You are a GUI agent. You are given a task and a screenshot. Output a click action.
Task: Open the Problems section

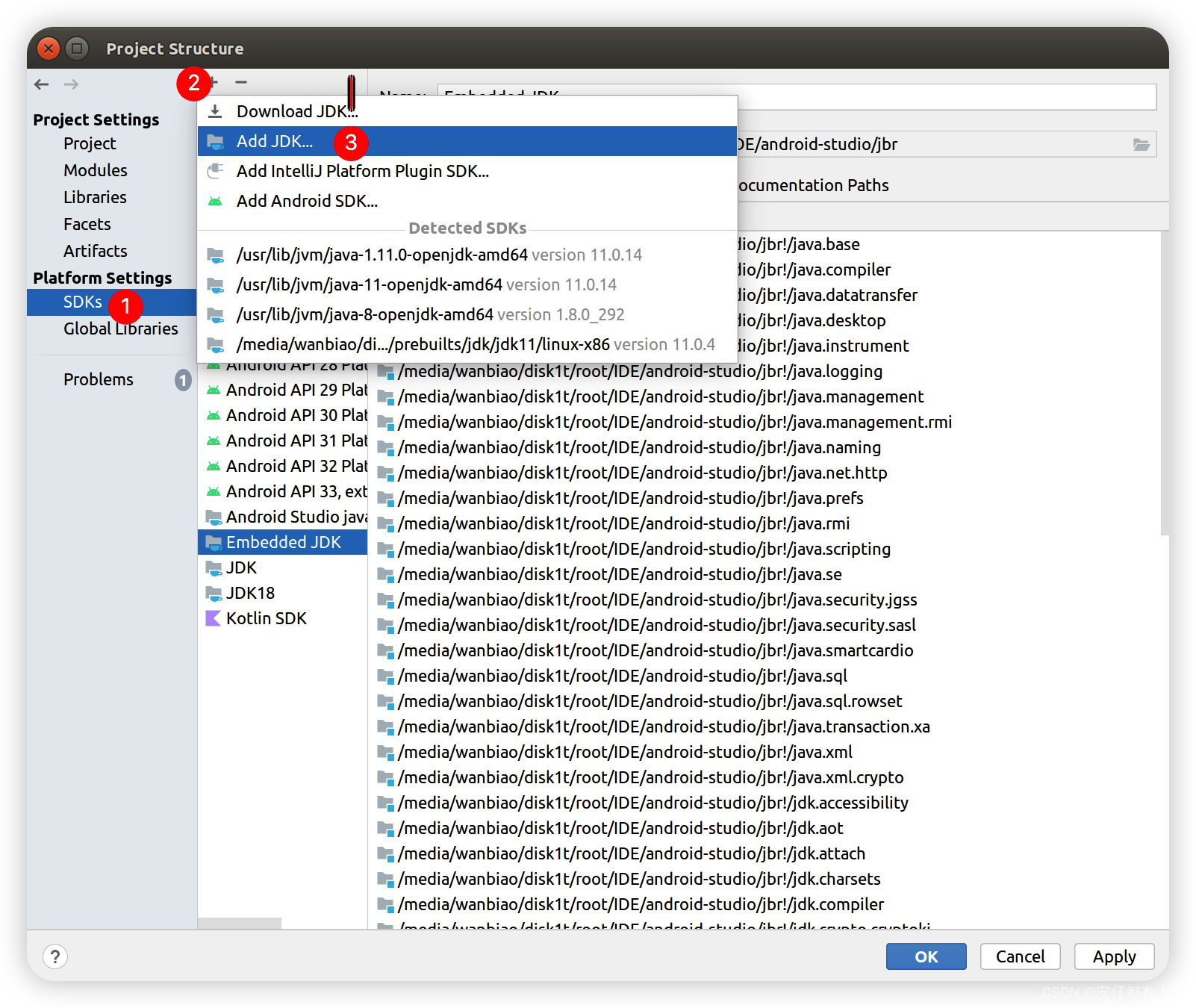[99, 379]
